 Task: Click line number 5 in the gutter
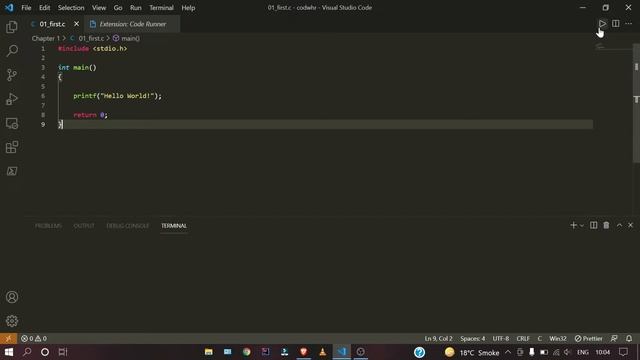[x=43, y=87]
